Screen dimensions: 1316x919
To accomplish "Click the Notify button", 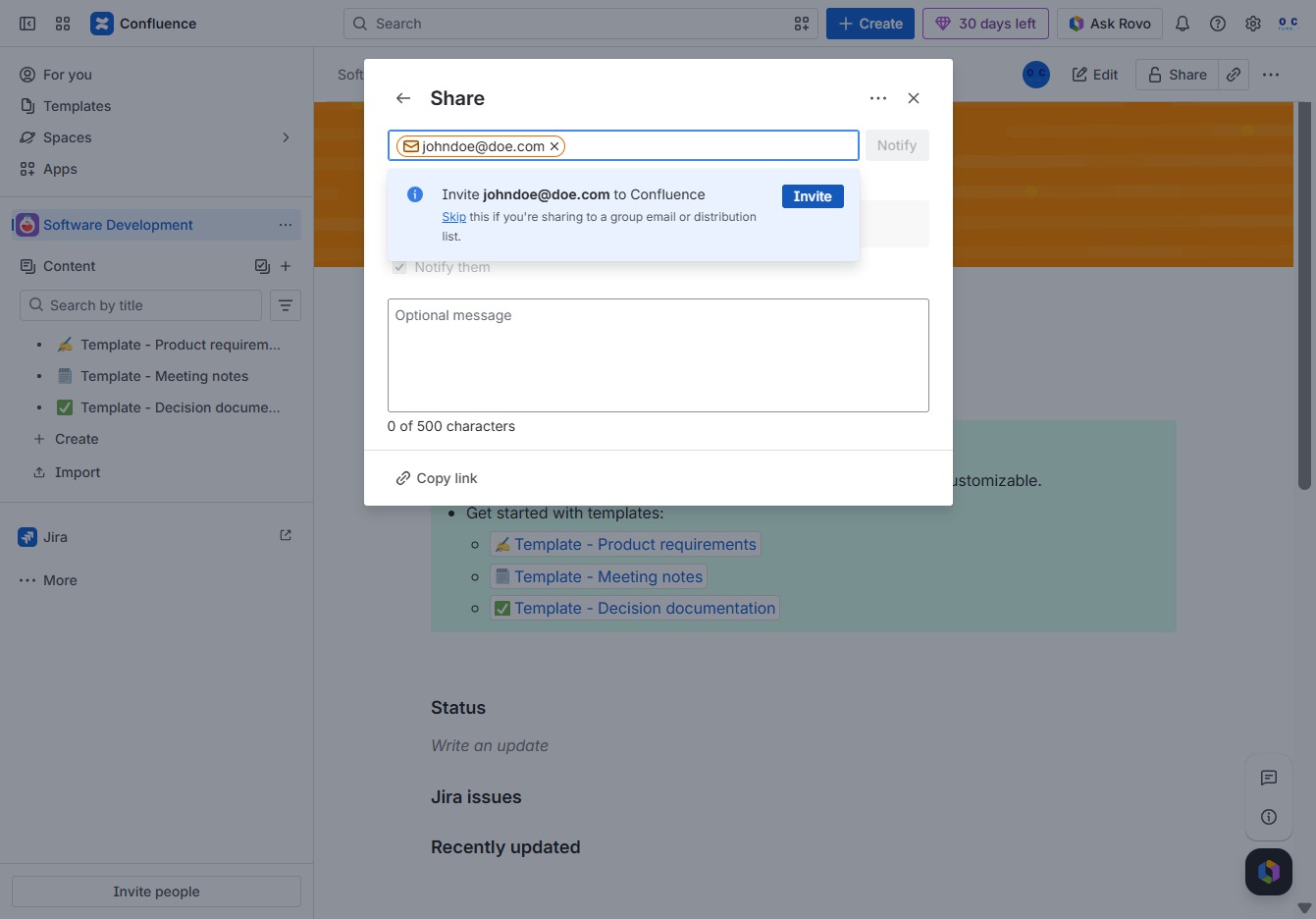I will tap(897, 145).
